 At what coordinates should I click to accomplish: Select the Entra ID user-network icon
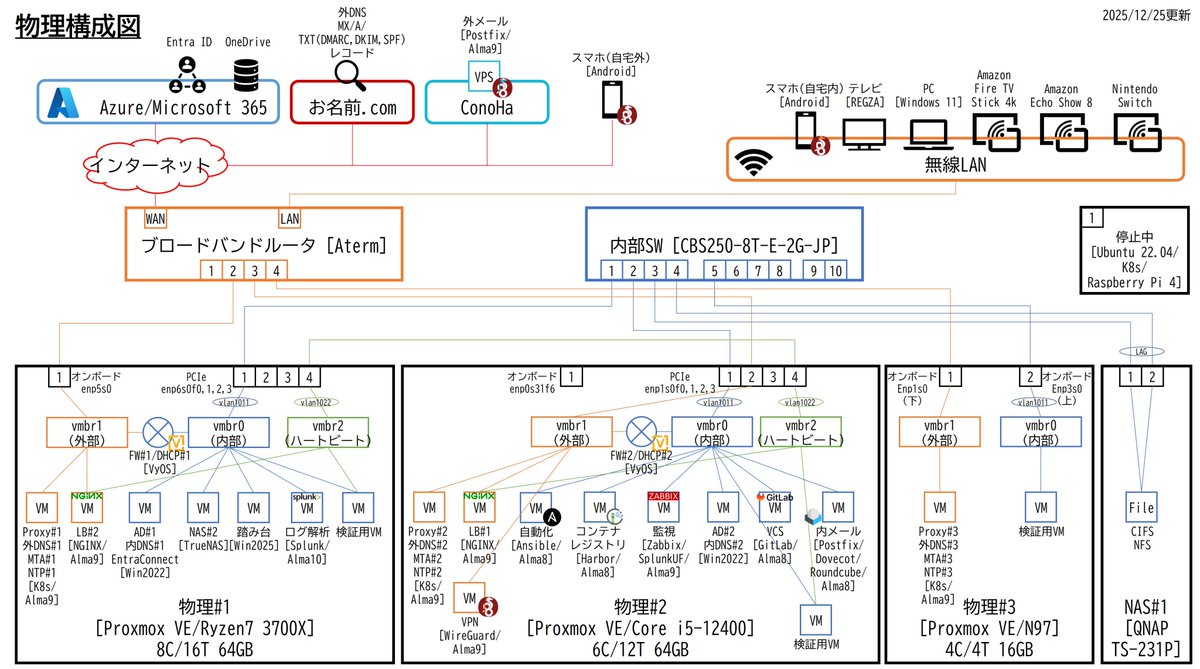pyautogui.click(x=186, y=73)
